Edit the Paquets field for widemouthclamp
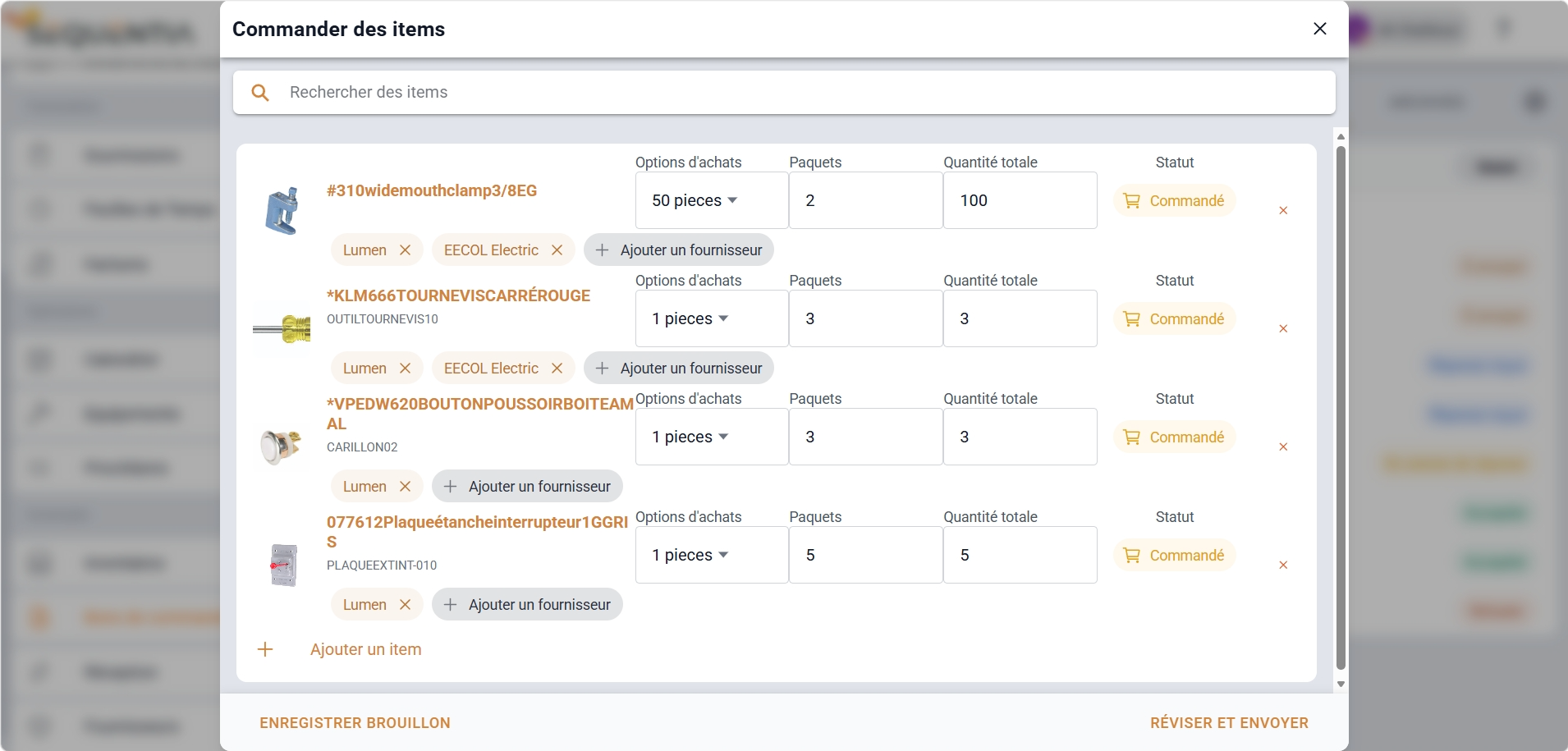This screenshot has height=751, width=1568. 865,200
